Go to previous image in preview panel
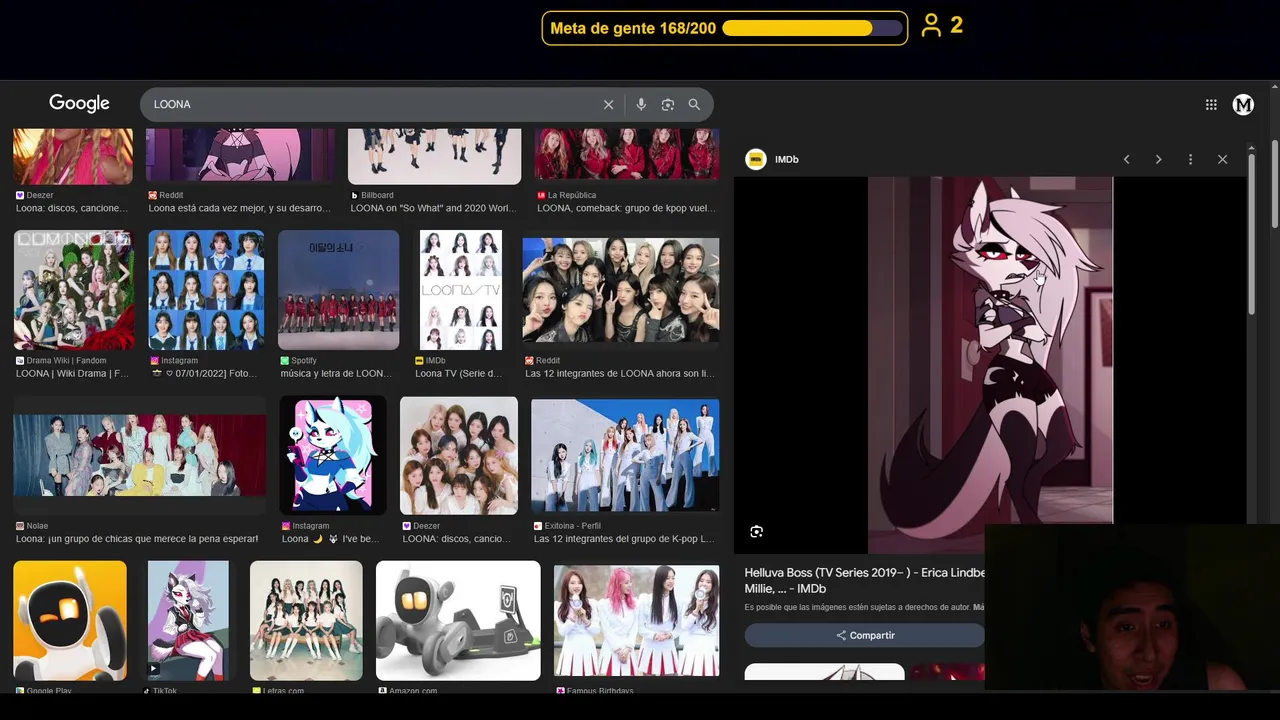The width and height of the screenshot is (1280, 720). tap(1126, 159)
